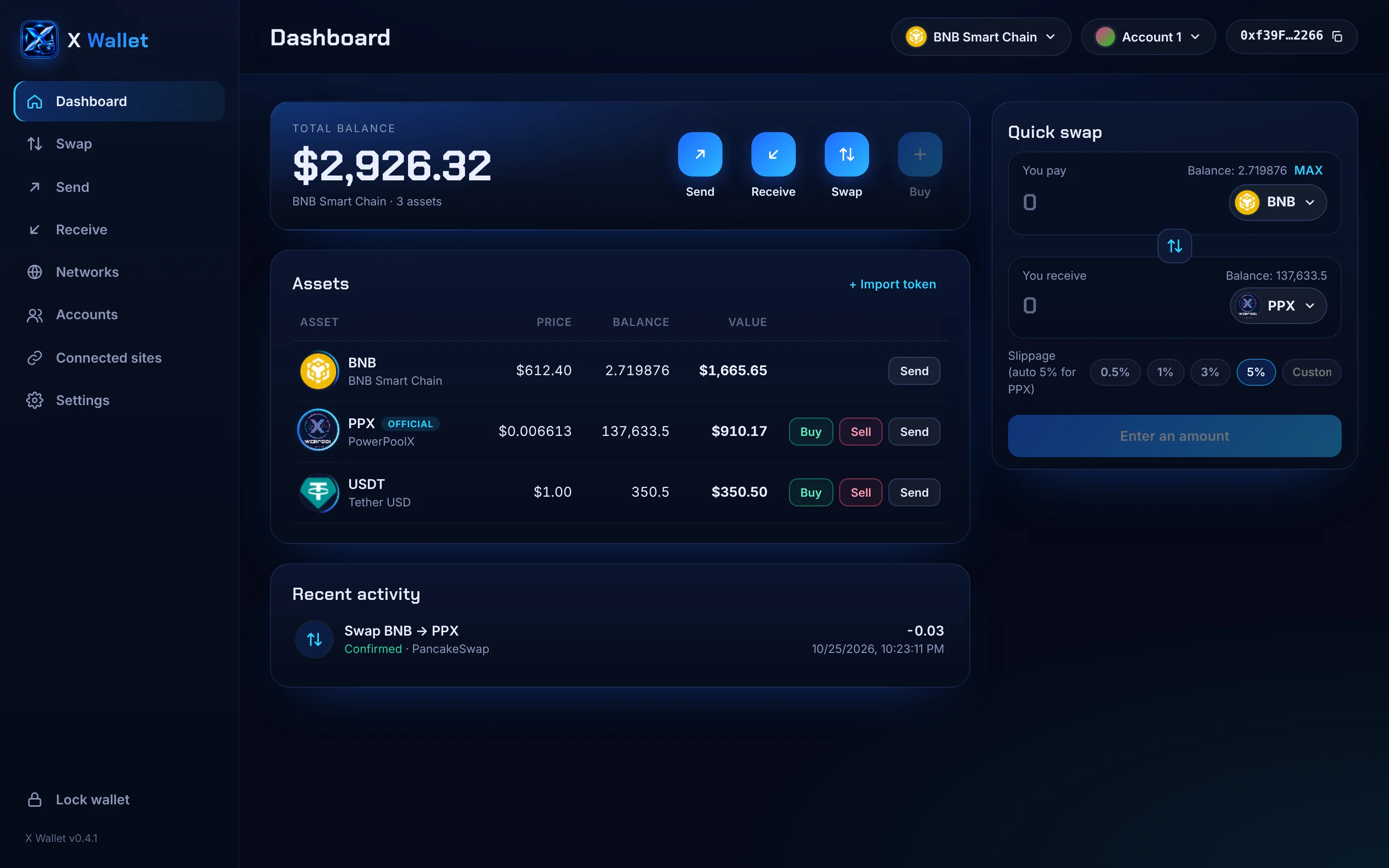1389x868 pixels.
Task: Select 3% slippage option
Action: [1210, 372]
